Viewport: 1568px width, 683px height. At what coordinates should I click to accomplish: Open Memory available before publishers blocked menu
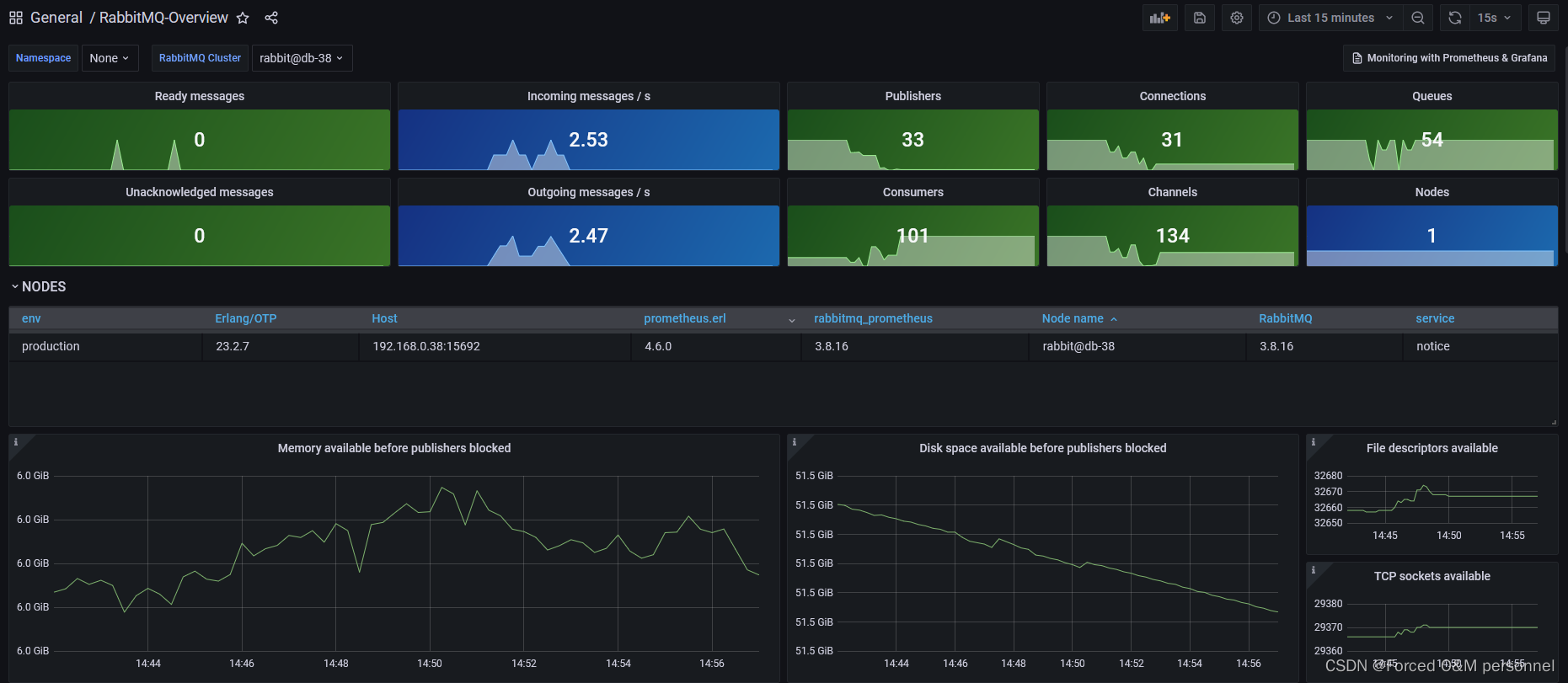[x=394, y=448]
